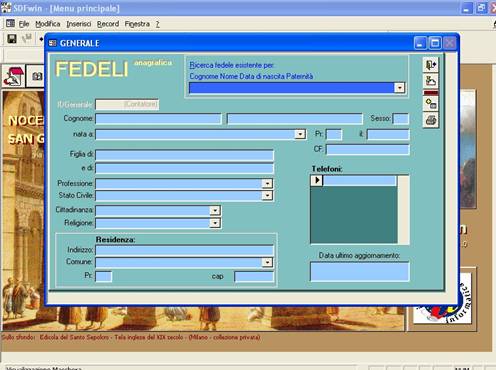Click the exit door icon in FEDELI form
The width and height of the screenshot is (496, 370).
coord(431,65)
